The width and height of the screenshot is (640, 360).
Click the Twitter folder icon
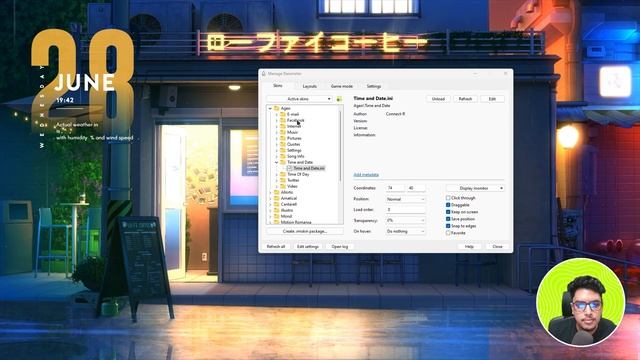click(283, 180)
